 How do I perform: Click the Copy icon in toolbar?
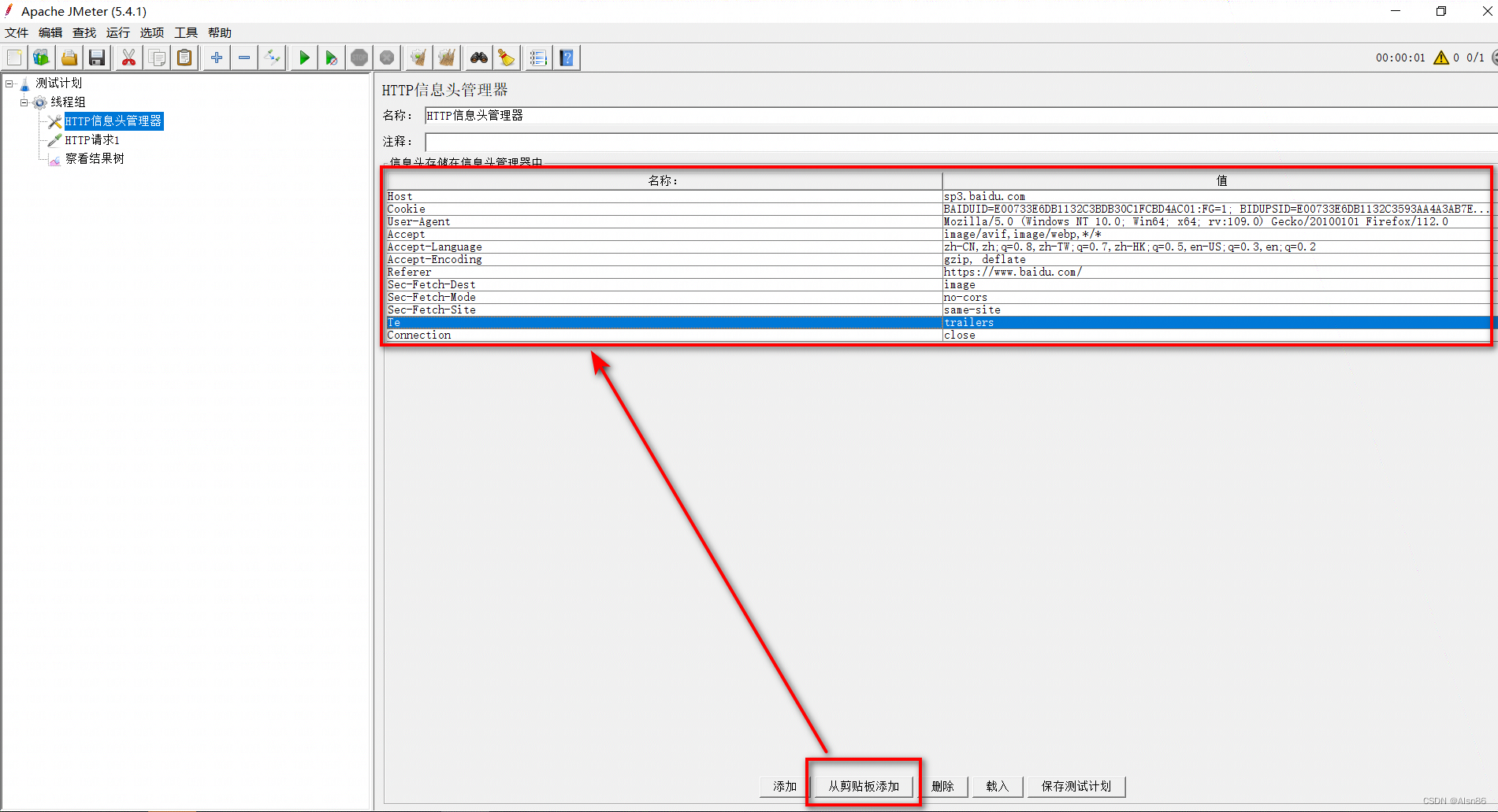pos(157,57)
